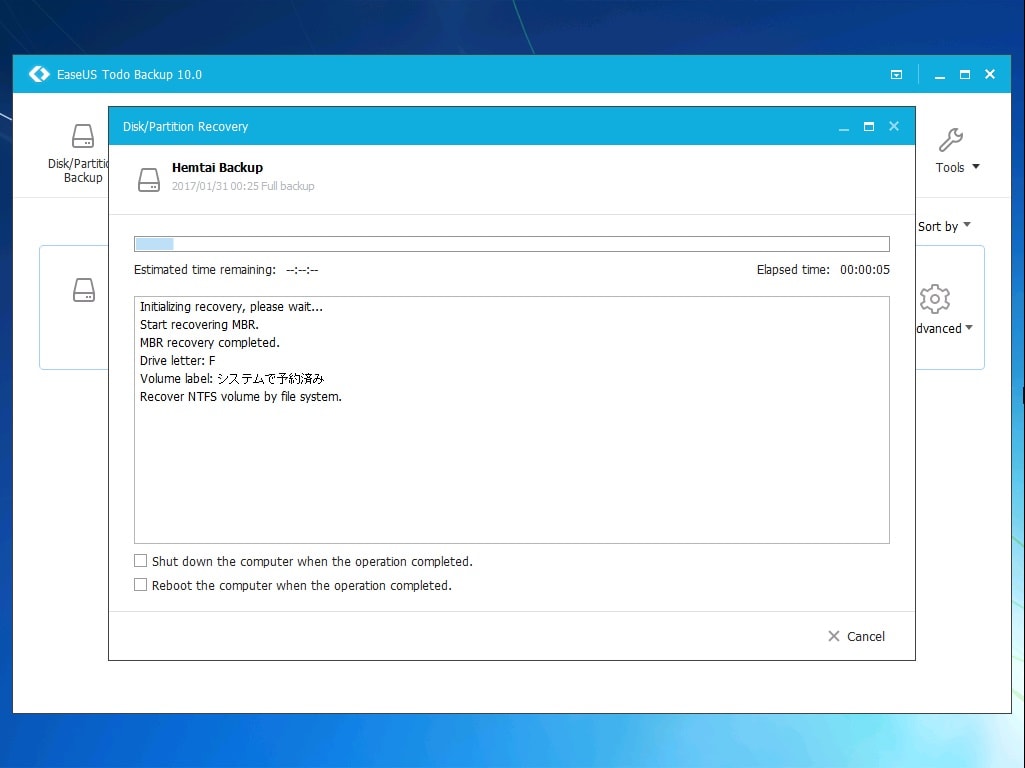This screenshot has width=1025, height=768.
Task: Click the 'Drive letter: F' log line
Action: pos(178,361)
